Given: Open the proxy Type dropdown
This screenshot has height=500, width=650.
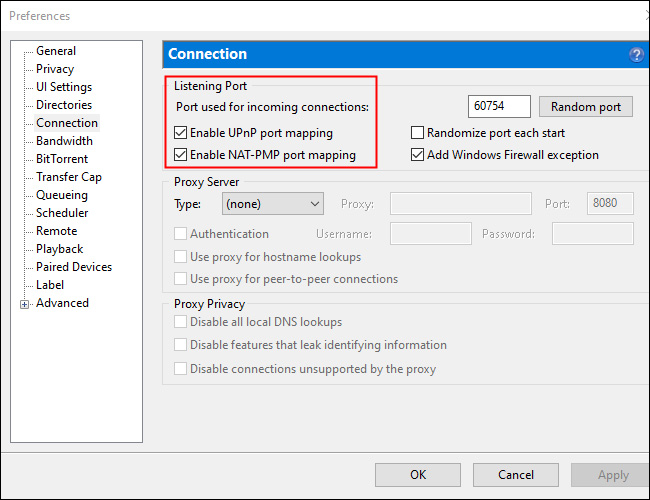Looking at the screenshot, I should click(273, 204).
